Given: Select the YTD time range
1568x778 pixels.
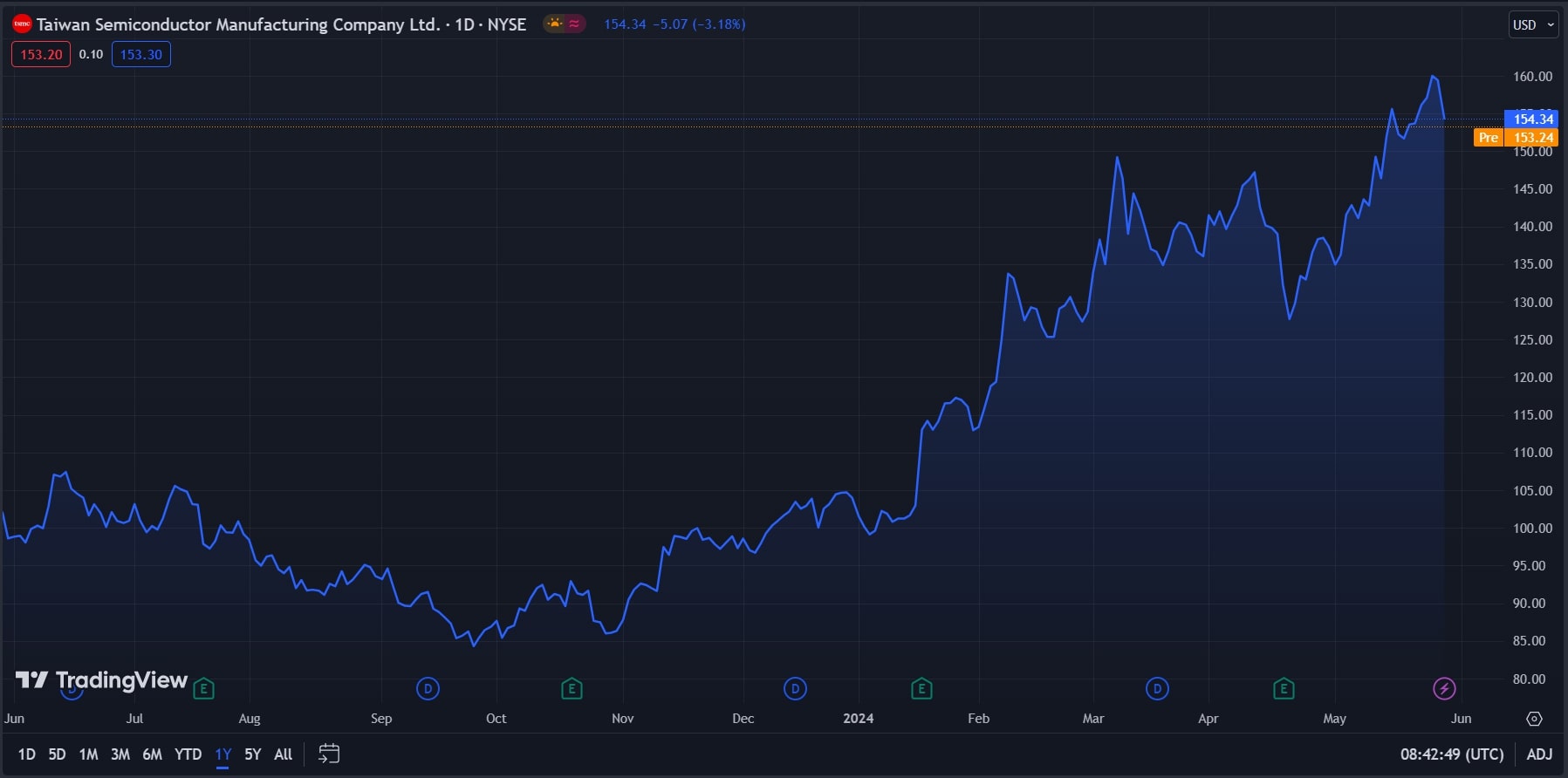Looking at the screenshot, I should click(188, 754).
